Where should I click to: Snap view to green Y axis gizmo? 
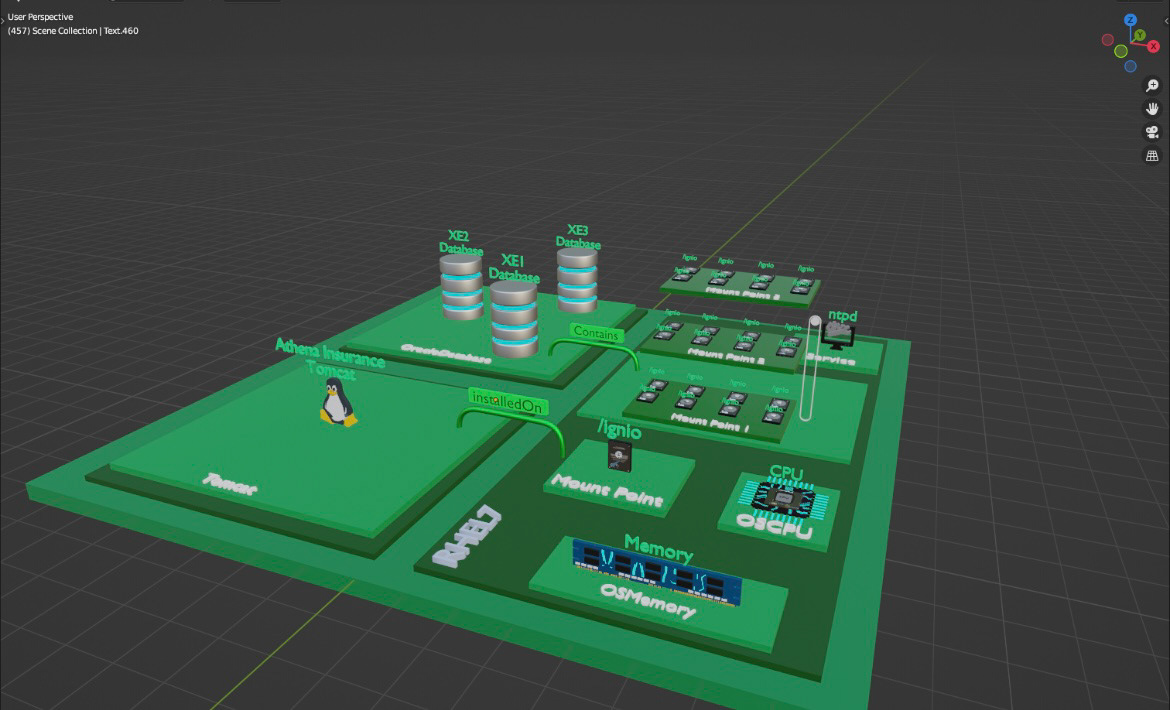coord(1139,35)
